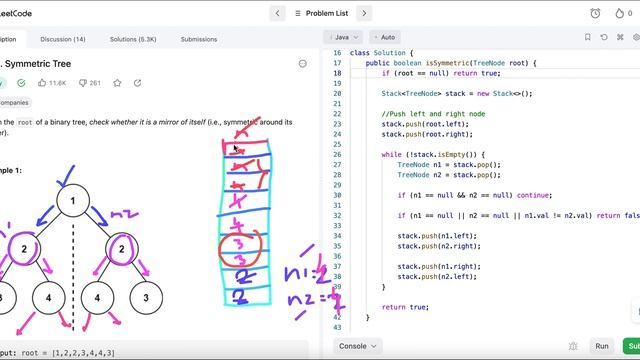Go to next problem arrow

[364, 13]
